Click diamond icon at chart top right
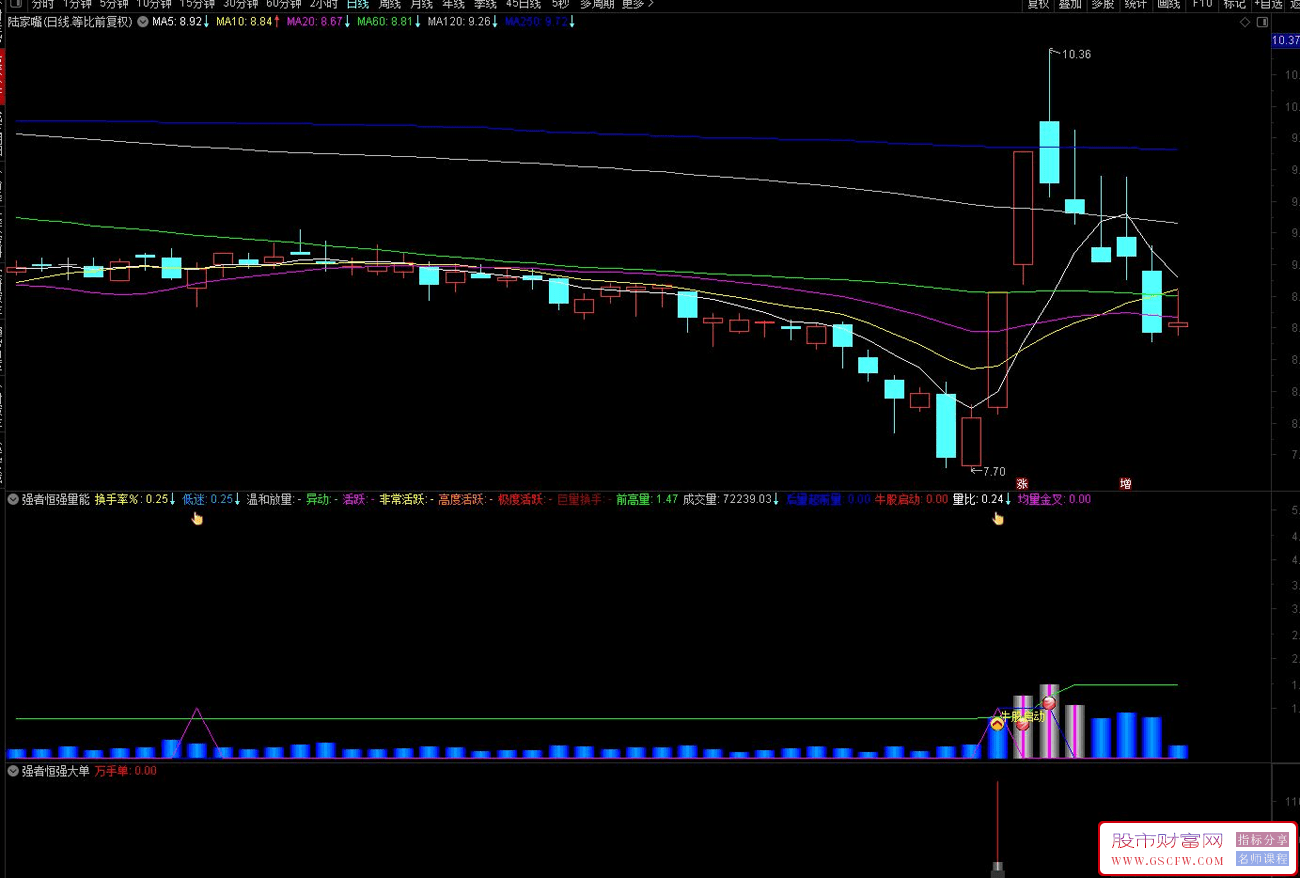1300x878 pixels. click(1245, 21)
